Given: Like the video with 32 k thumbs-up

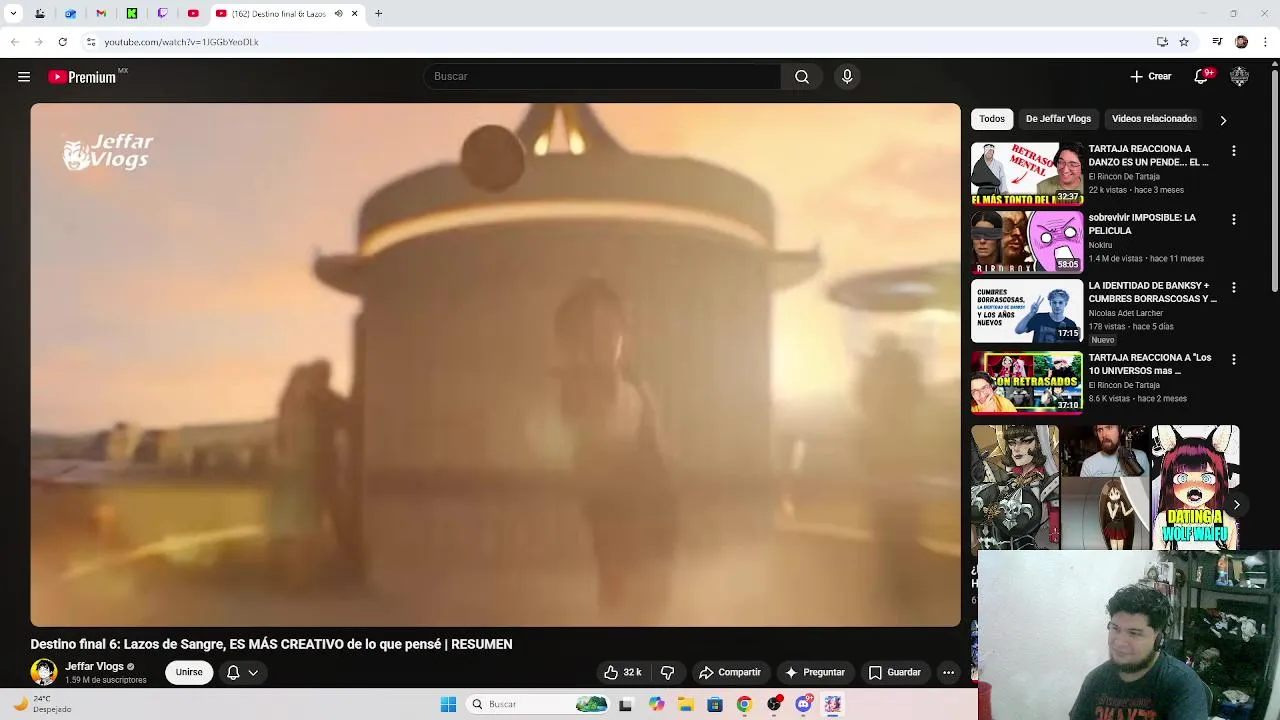Looking at the screenshot, I should (622, 672).
